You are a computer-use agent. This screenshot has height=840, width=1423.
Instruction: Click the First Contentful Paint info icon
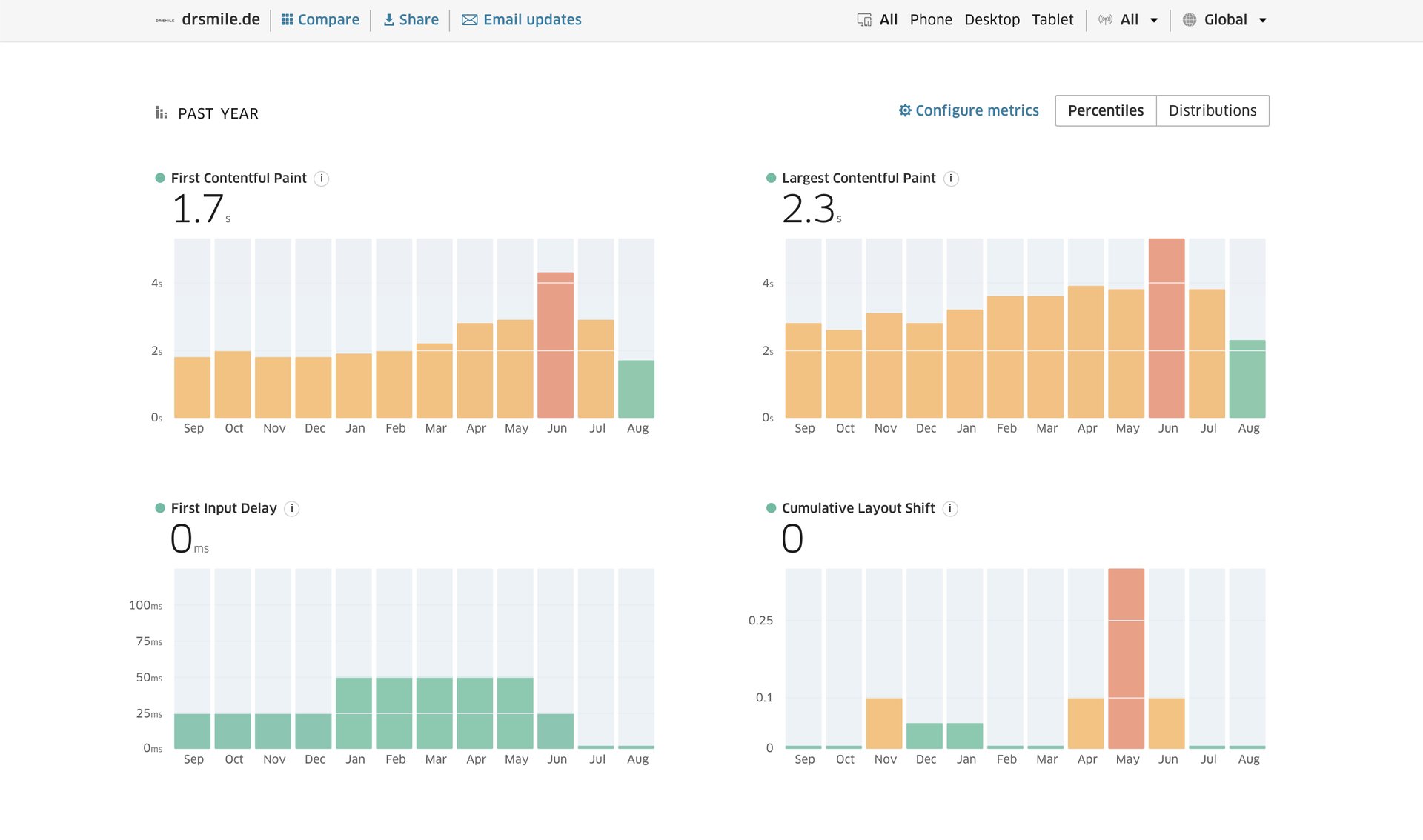[321, 179]
